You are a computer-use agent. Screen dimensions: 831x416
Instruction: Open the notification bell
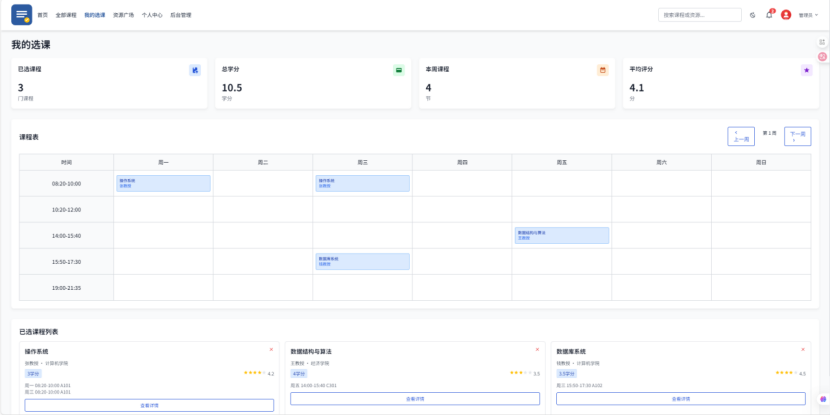pos(769,15)
